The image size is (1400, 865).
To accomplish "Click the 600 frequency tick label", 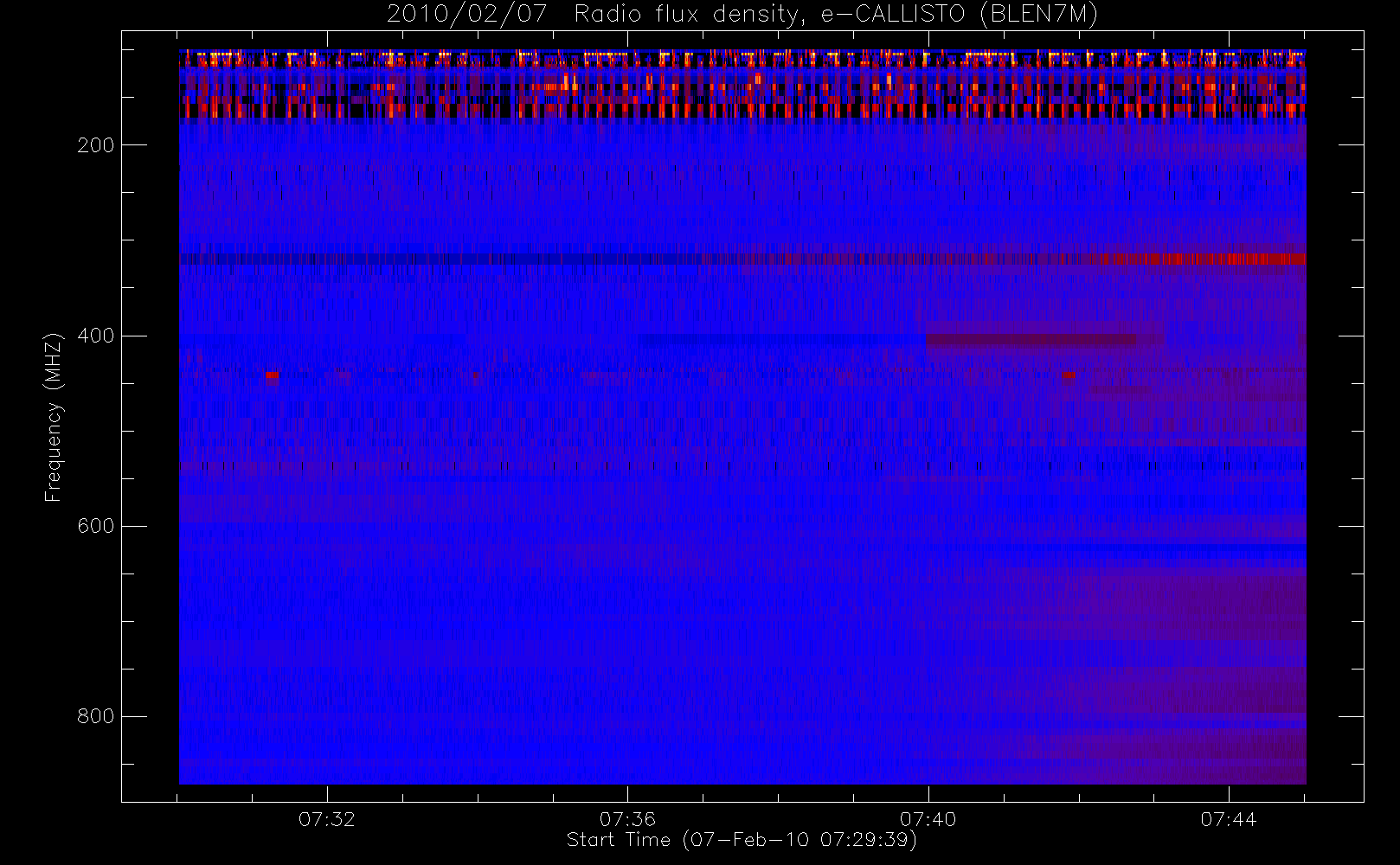I will click(95, 526).
